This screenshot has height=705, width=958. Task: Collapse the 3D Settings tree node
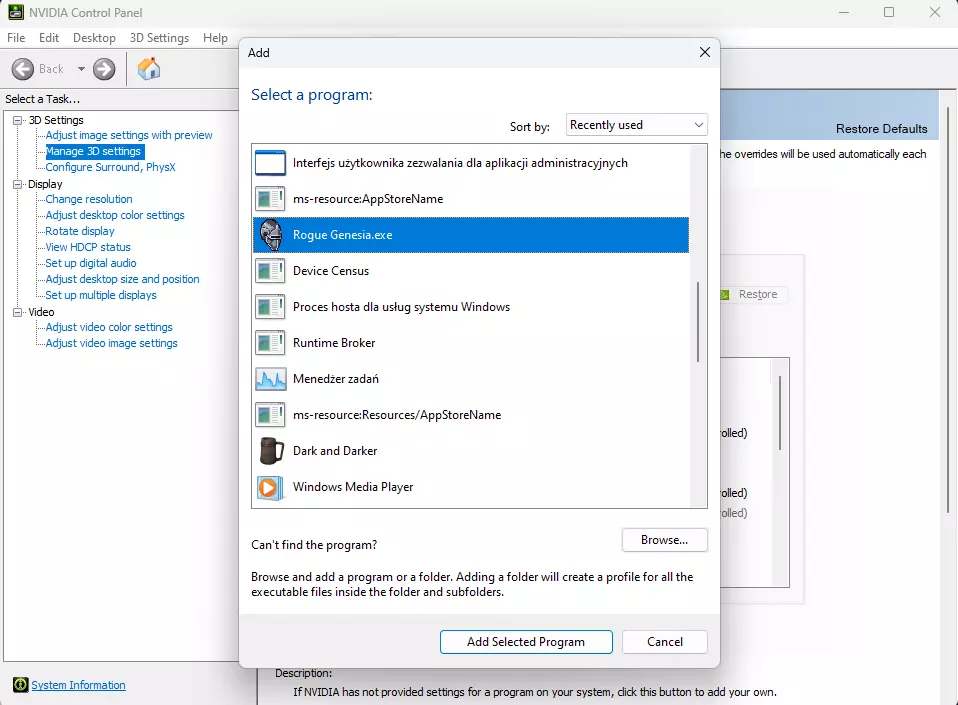(x=18, y=120)
